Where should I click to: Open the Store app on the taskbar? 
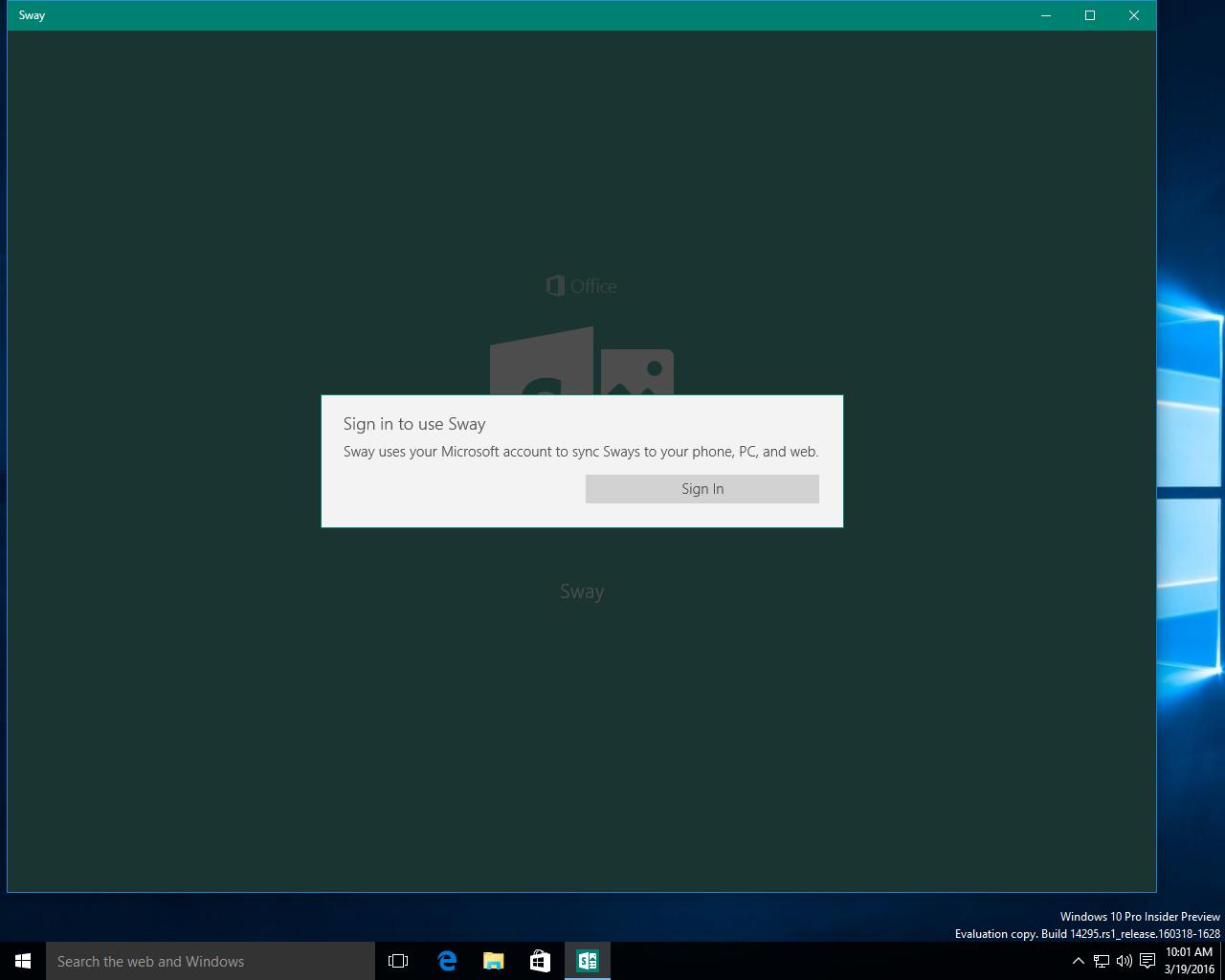(x=540, y=961)
